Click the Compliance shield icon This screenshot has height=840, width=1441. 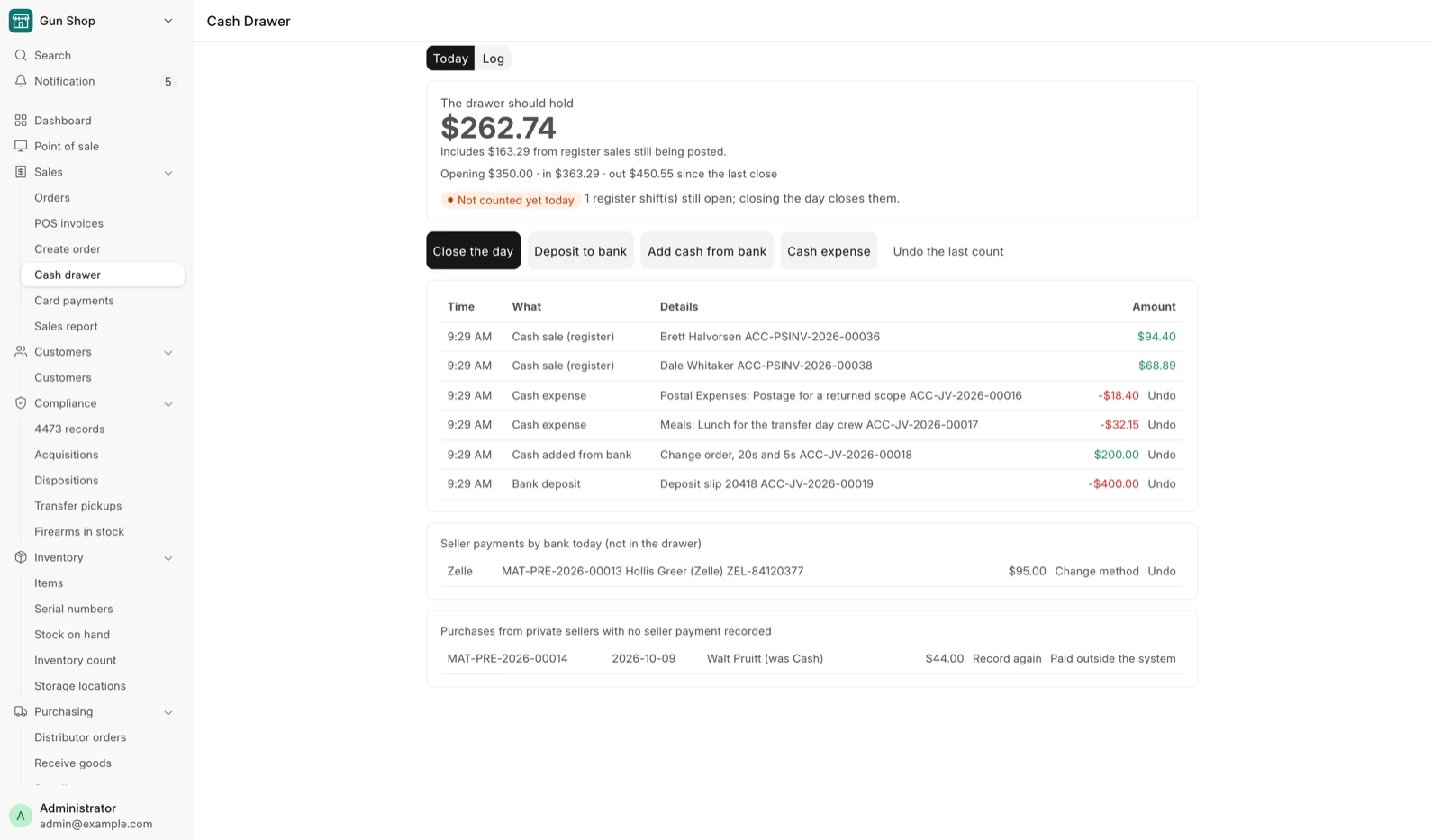coord(21,403)
